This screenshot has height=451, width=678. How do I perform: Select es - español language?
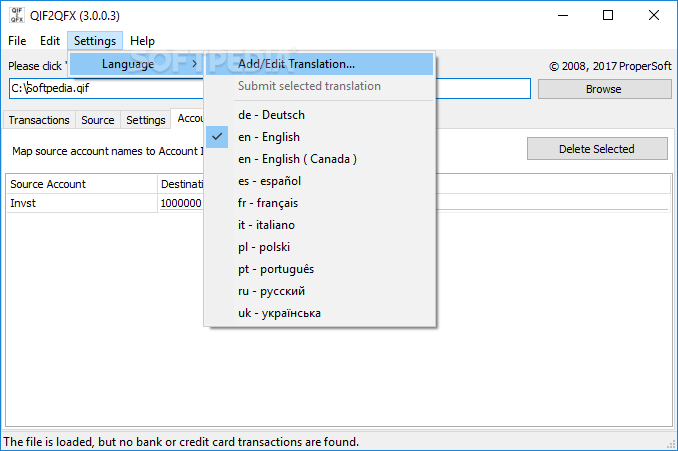point(320,181)
